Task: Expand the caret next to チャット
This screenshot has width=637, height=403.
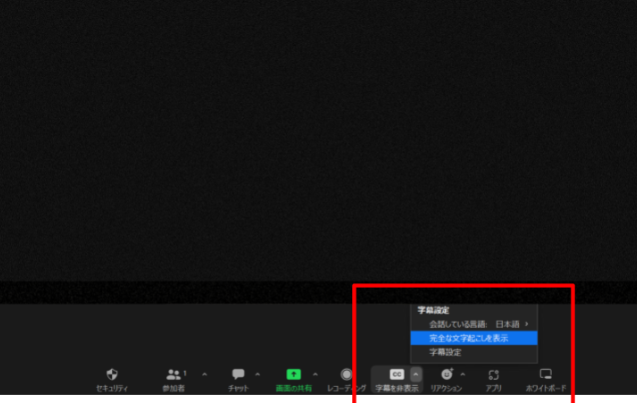Action: point(258,374)
